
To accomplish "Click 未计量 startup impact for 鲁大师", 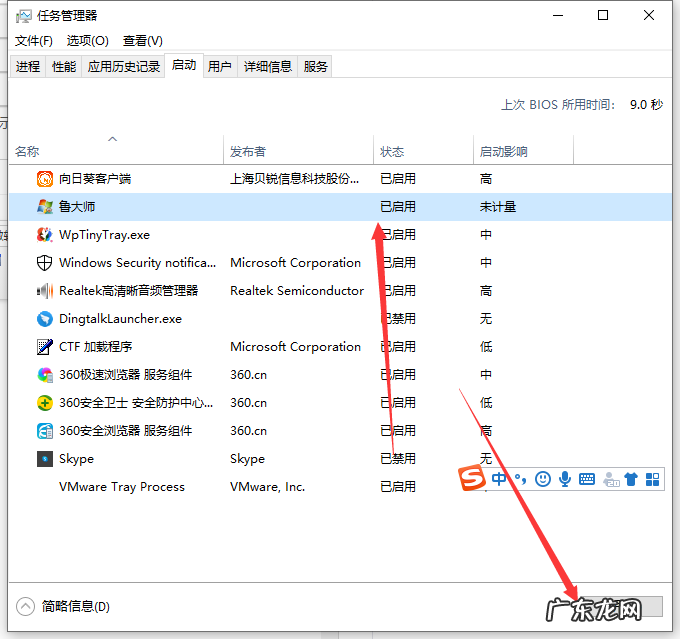I will pyautogui.click(x=498, y=207).
